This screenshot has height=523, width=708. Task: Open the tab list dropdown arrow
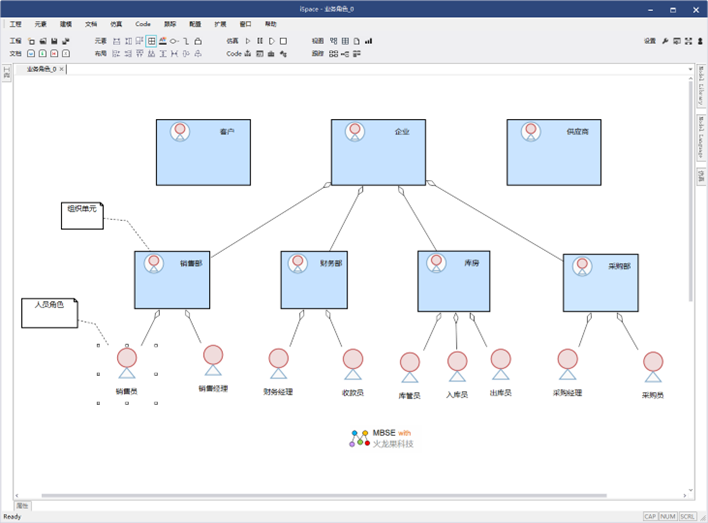click(690, 69)
